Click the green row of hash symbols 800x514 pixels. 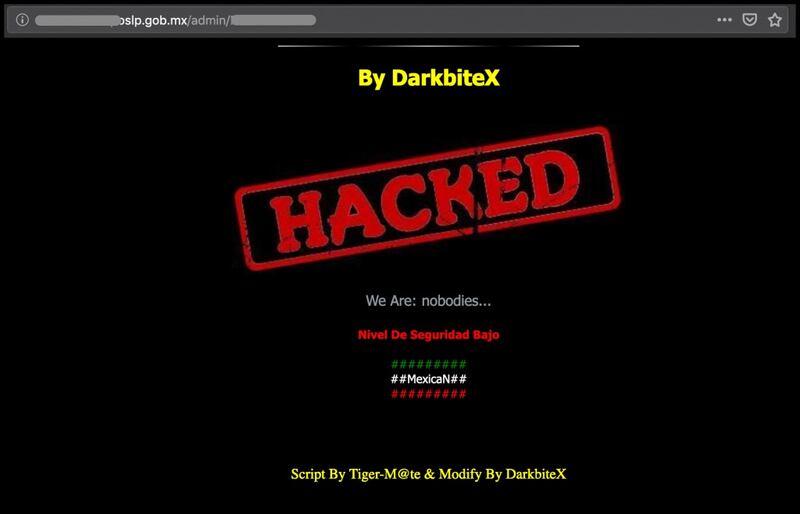(429, 364)
